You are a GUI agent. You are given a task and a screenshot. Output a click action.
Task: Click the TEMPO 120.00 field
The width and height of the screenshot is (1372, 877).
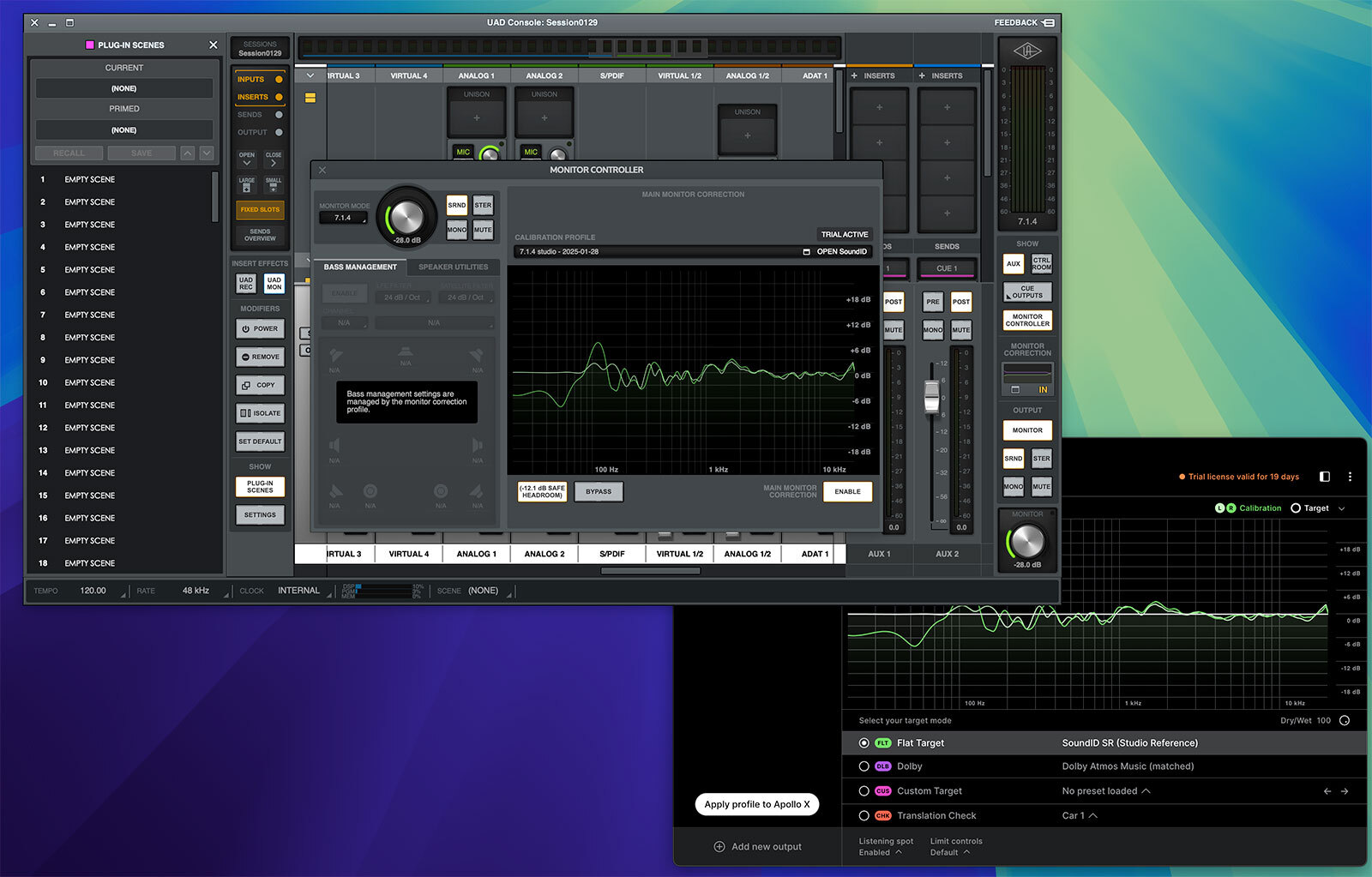93,591
